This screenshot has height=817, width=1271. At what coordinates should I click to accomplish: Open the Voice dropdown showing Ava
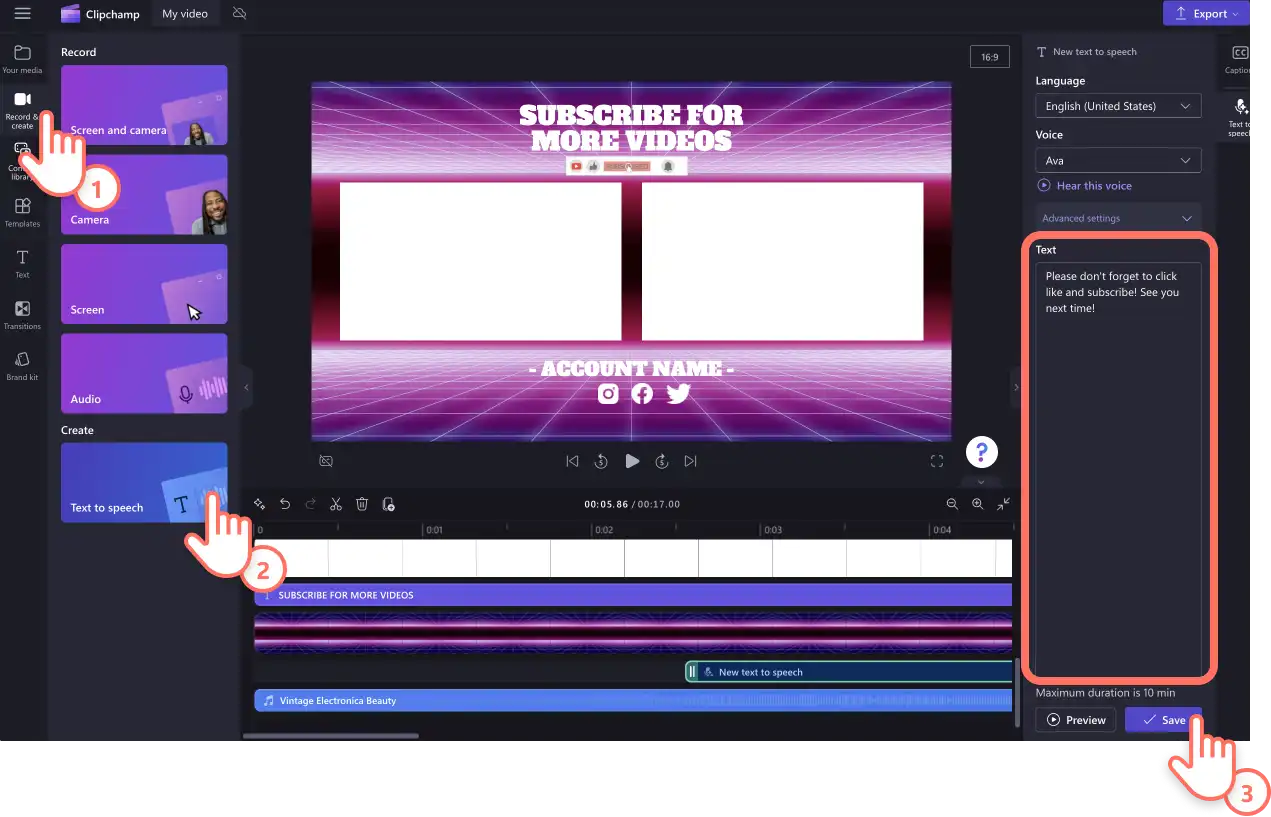click(x=1118, y=160)
